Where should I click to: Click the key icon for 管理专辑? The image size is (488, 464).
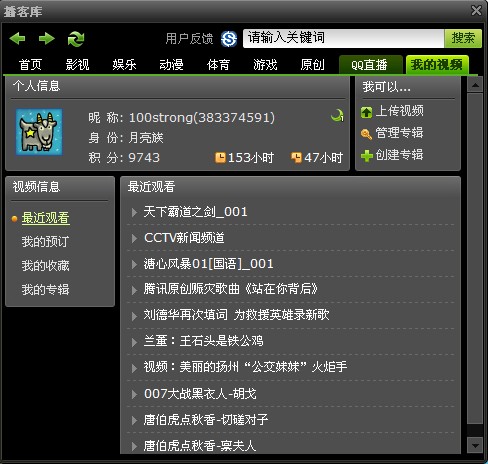tap(366, 134)
